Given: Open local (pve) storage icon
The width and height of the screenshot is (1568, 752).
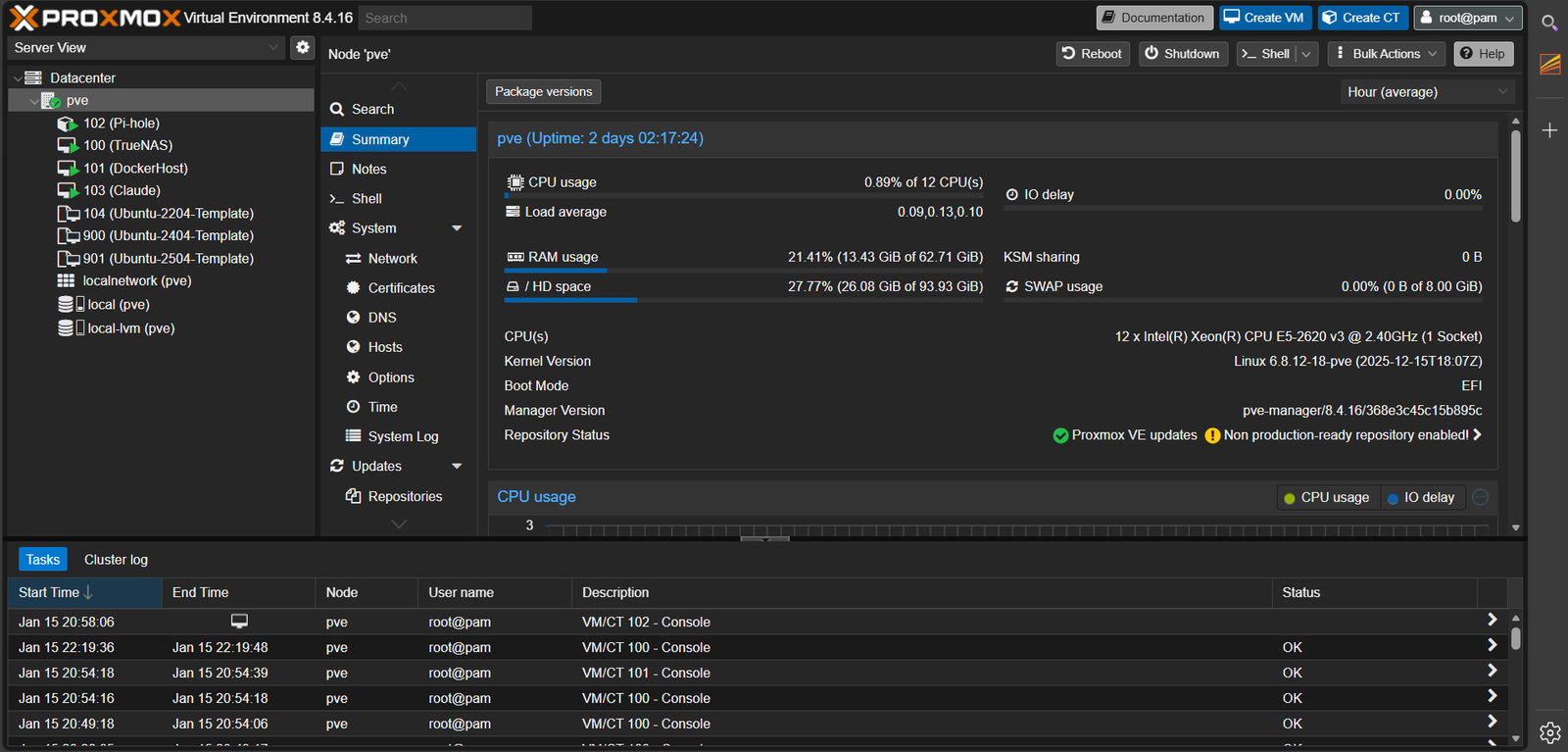Looking at the screenshot, I should click(x=71, y=305).
